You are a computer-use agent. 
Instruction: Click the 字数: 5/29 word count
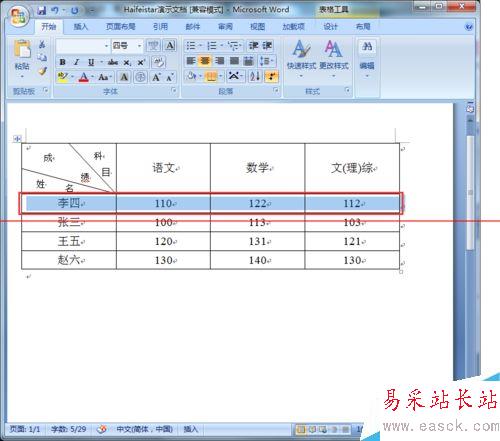point(69,429)
